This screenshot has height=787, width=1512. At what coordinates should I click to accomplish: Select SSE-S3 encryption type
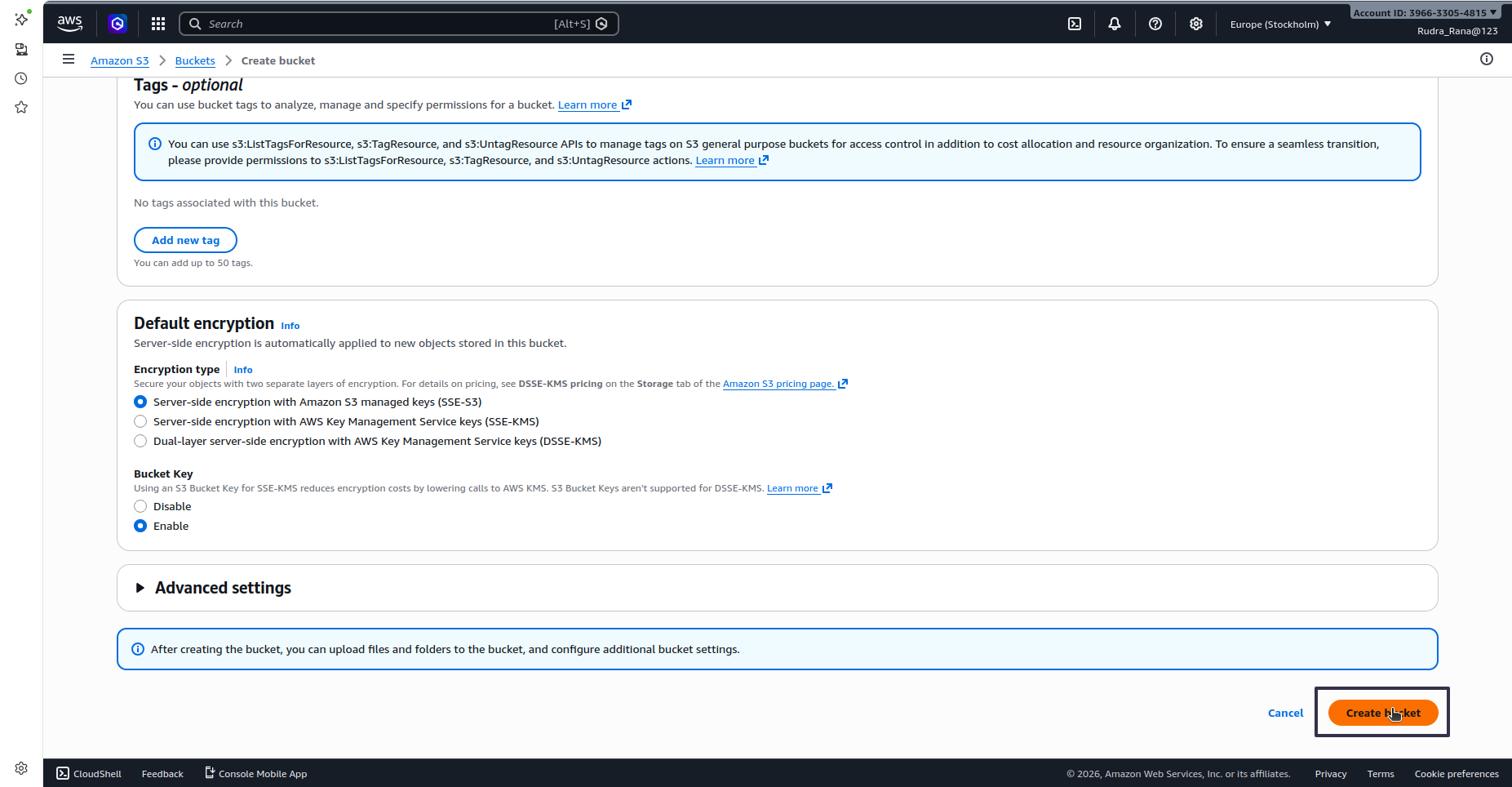click(140, 402)
